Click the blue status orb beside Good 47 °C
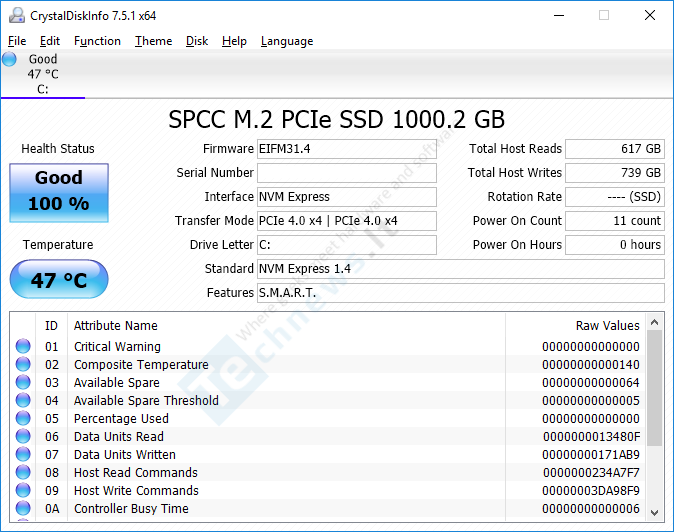Image resolution: width=674 pixels, height=532 pixels. click(9, 59)
